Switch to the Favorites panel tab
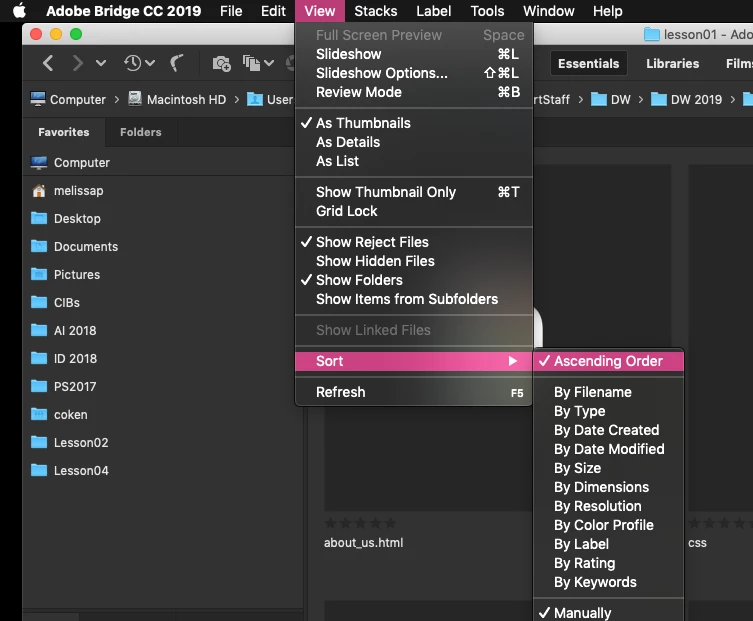 click(64, 132)
